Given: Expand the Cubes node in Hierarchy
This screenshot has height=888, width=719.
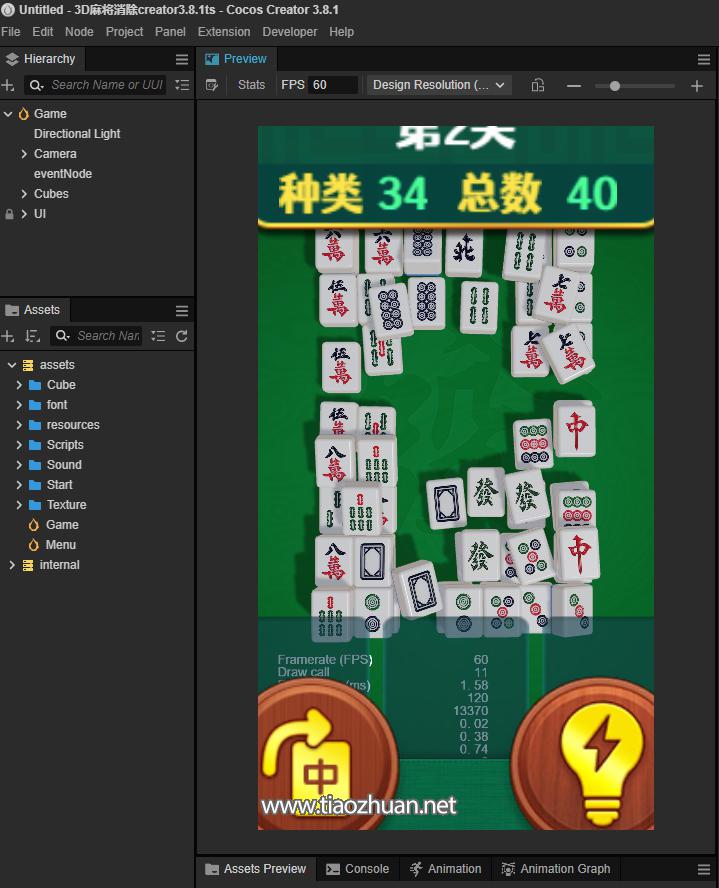Looking at the screenshot, I should (24, 194).
